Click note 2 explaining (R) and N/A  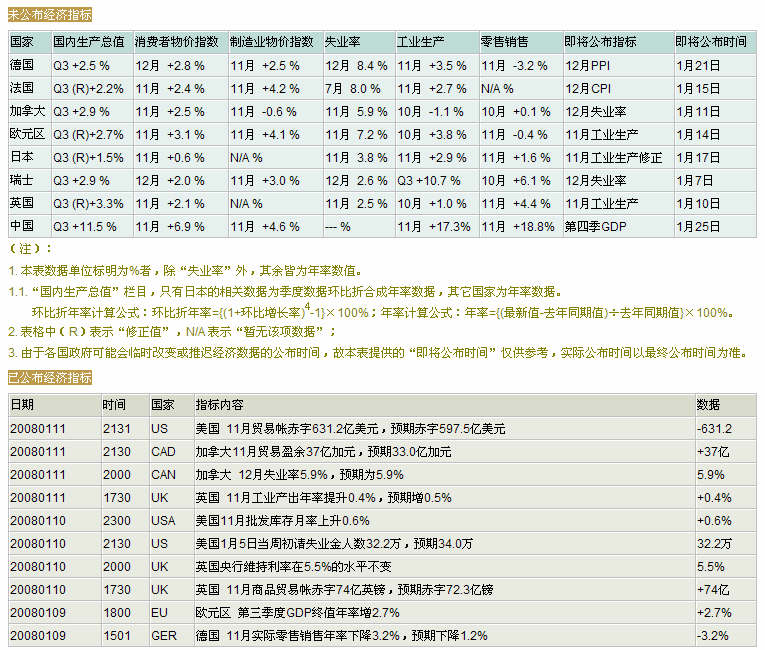(173, 332)
